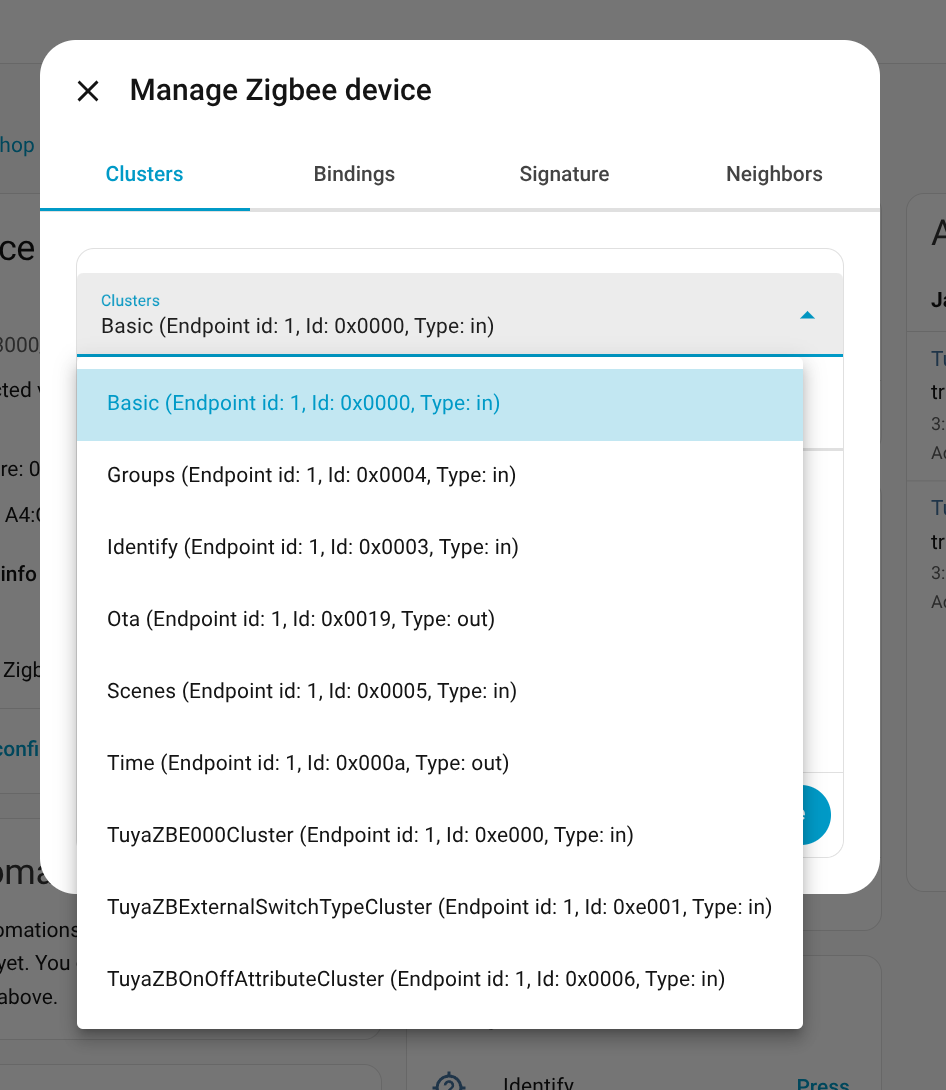Open the Signature tab
Viewport: 946px width, 1090px height.
[x=564, y=174]
